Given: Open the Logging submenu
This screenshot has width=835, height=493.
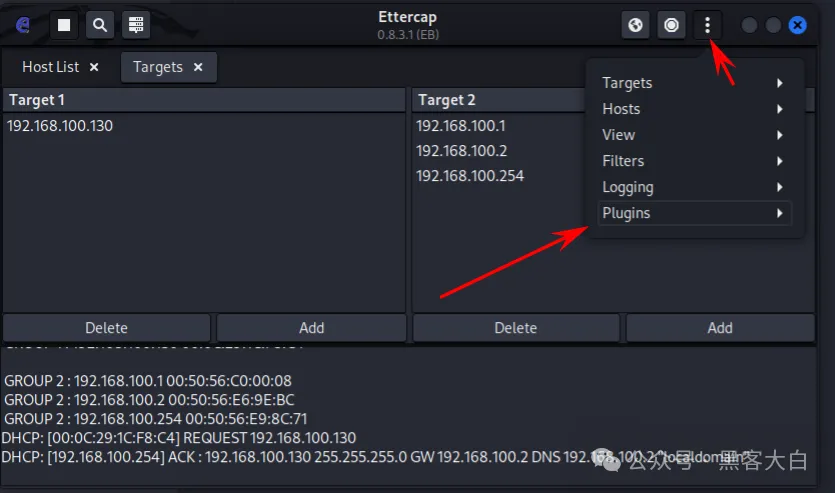Looking at the screenshot, I should coord(694,187).
